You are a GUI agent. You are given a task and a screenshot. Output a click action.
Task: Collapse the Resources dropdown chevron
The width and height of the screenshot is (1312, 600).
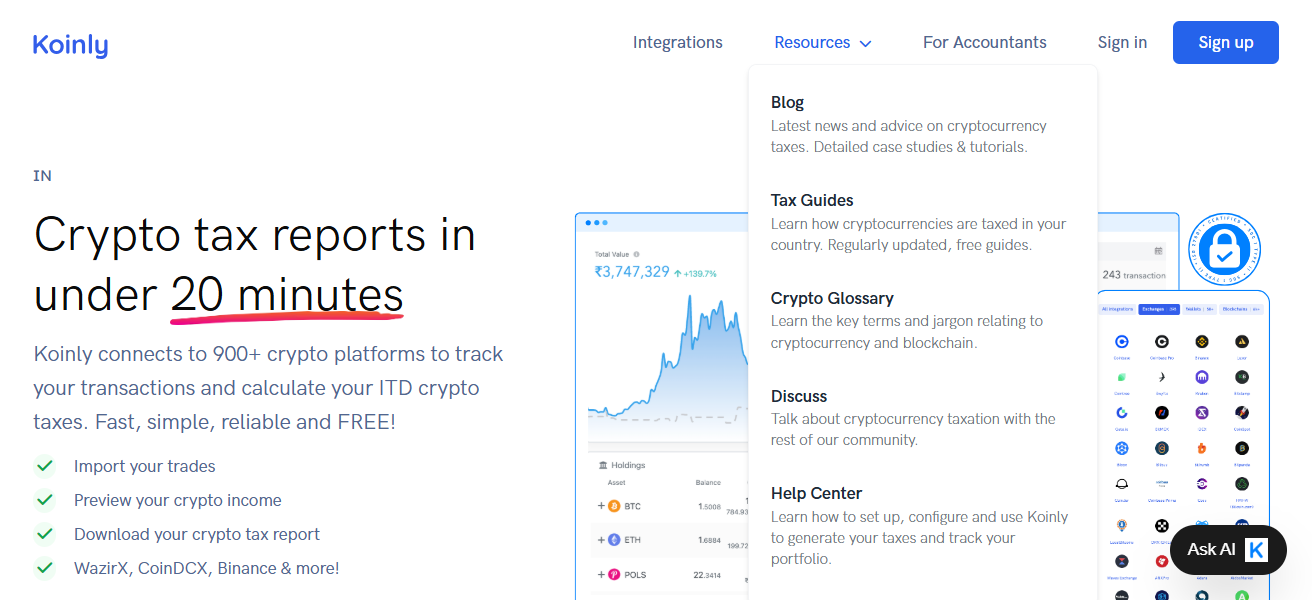coord(865,43)
